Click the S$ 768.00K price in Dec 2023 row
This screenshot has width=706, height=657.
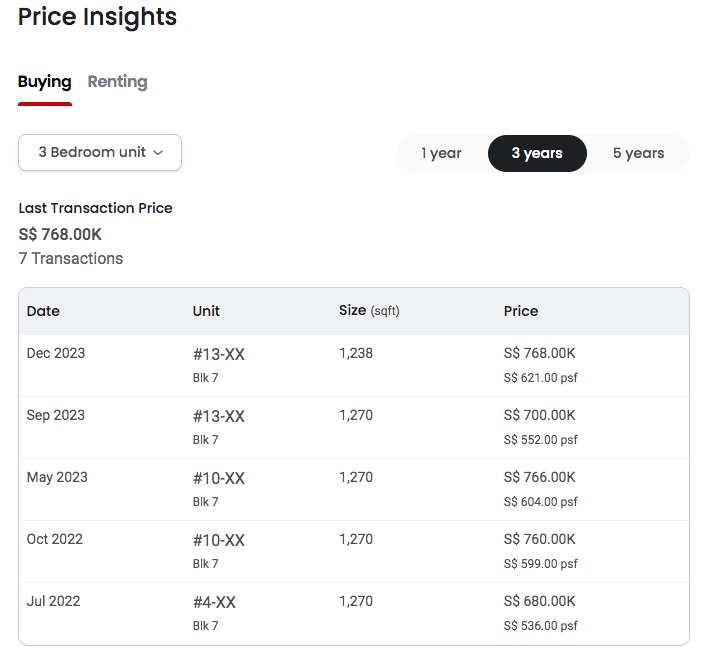click(x=539, y=353)
